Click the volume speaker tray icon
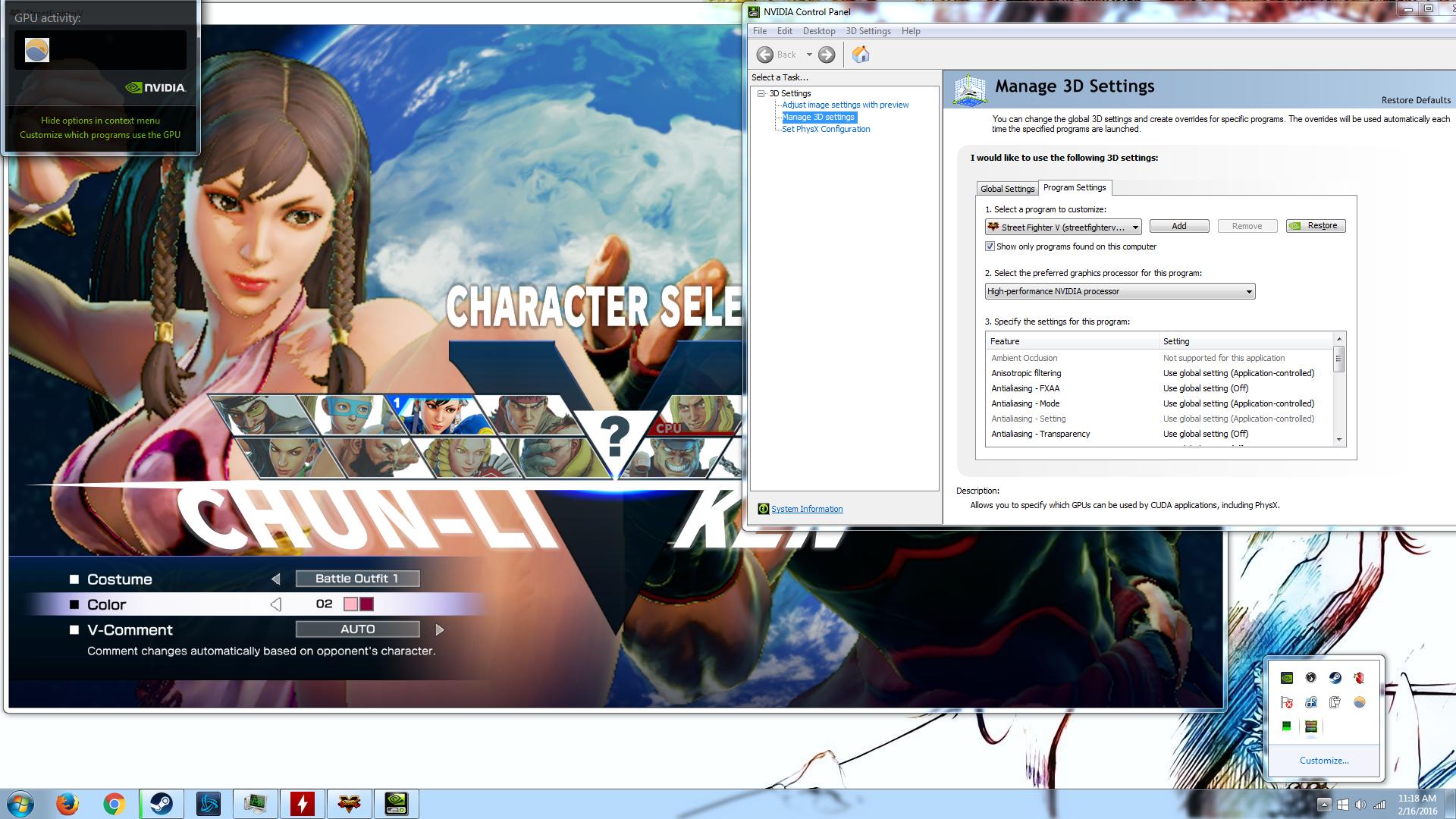Viewport: 1456px width, 819px height. (x=1360, y=805)
